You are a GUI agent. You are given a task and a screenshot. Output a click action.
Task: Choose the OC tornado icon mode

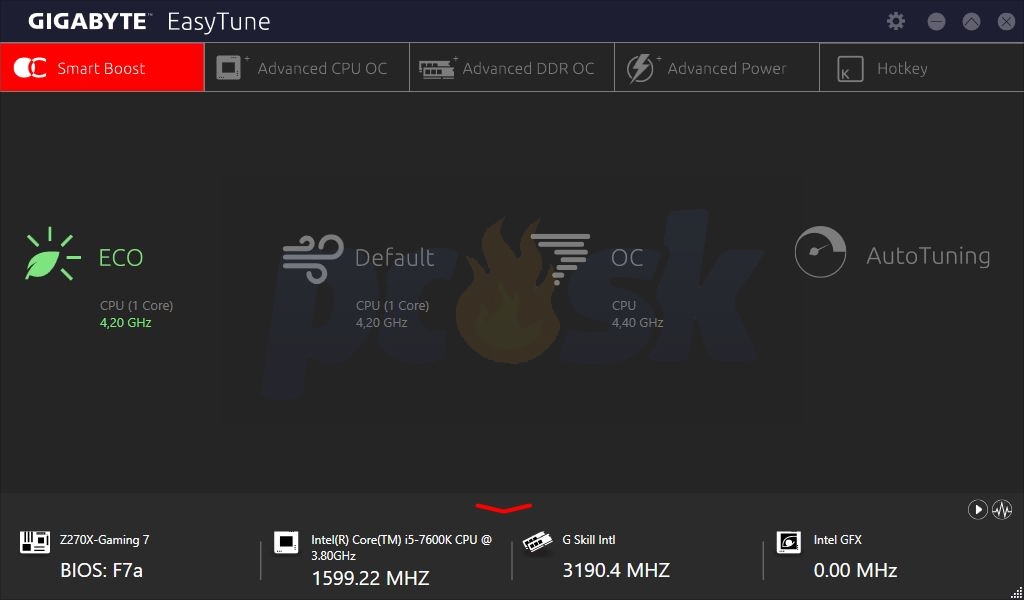(x=560, y=259)
